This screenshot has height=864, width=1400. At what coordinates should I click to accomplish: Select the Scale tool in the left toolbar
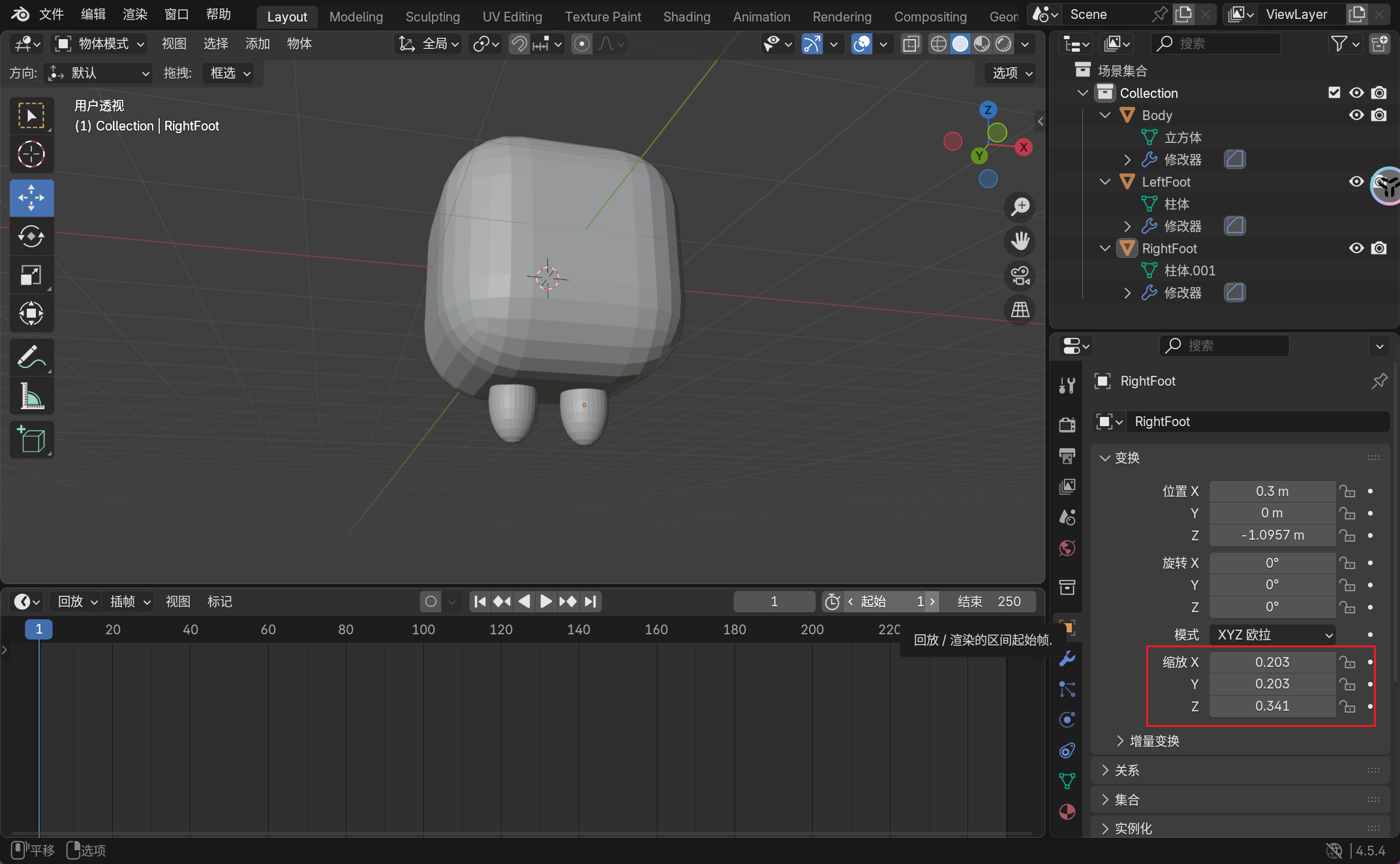point(31,275)
